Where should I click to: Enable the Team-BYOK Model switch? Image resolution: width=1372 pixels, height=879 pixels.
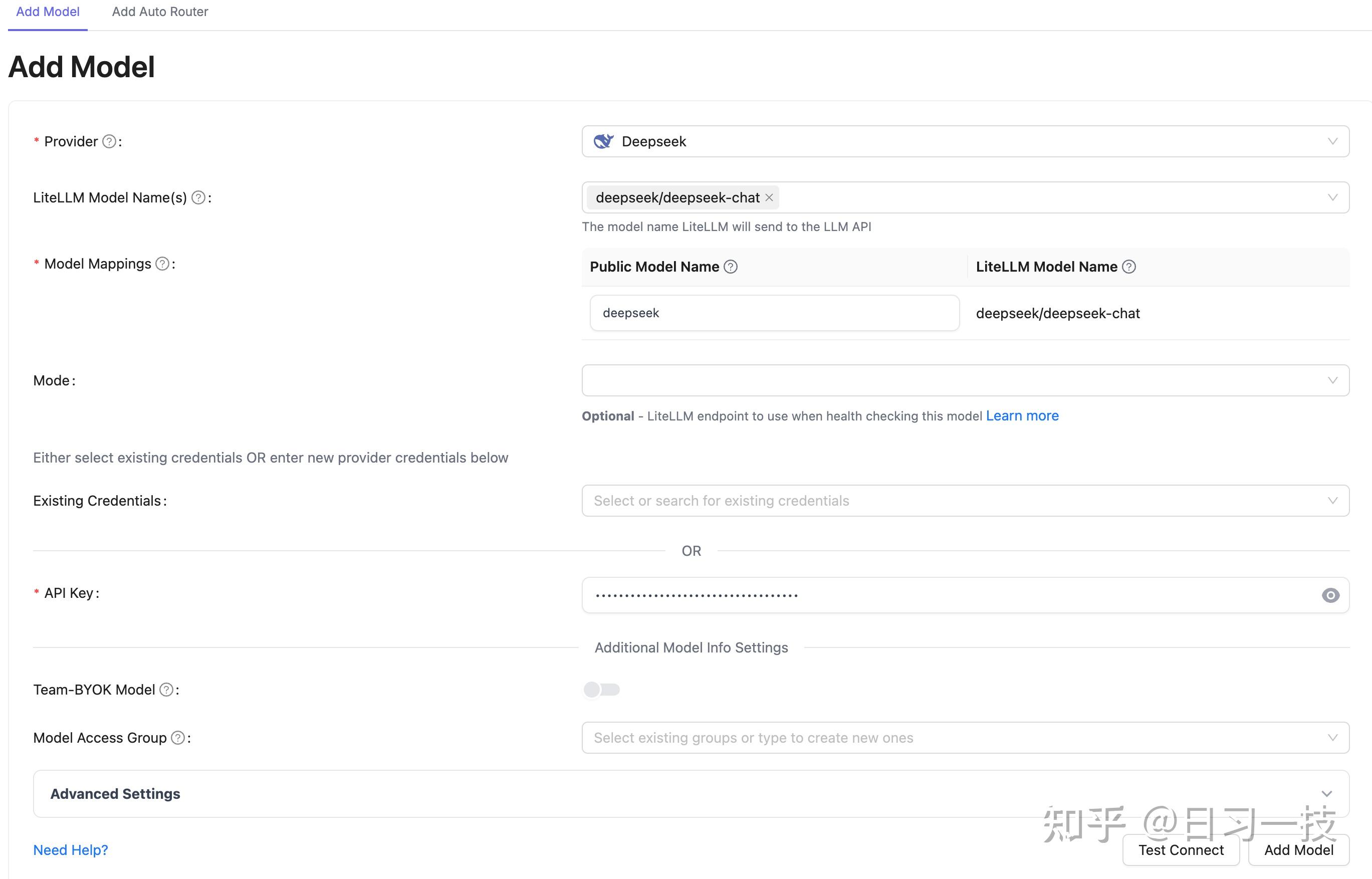tap(601, 690)
